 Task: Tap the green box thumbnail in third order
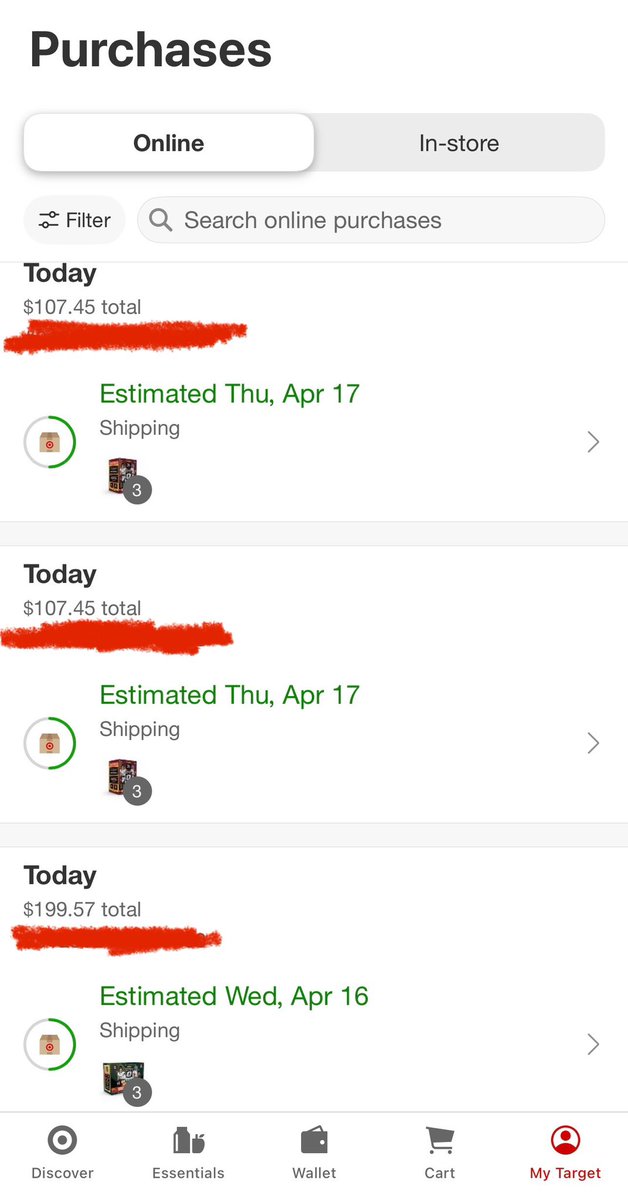(122, 1079)
